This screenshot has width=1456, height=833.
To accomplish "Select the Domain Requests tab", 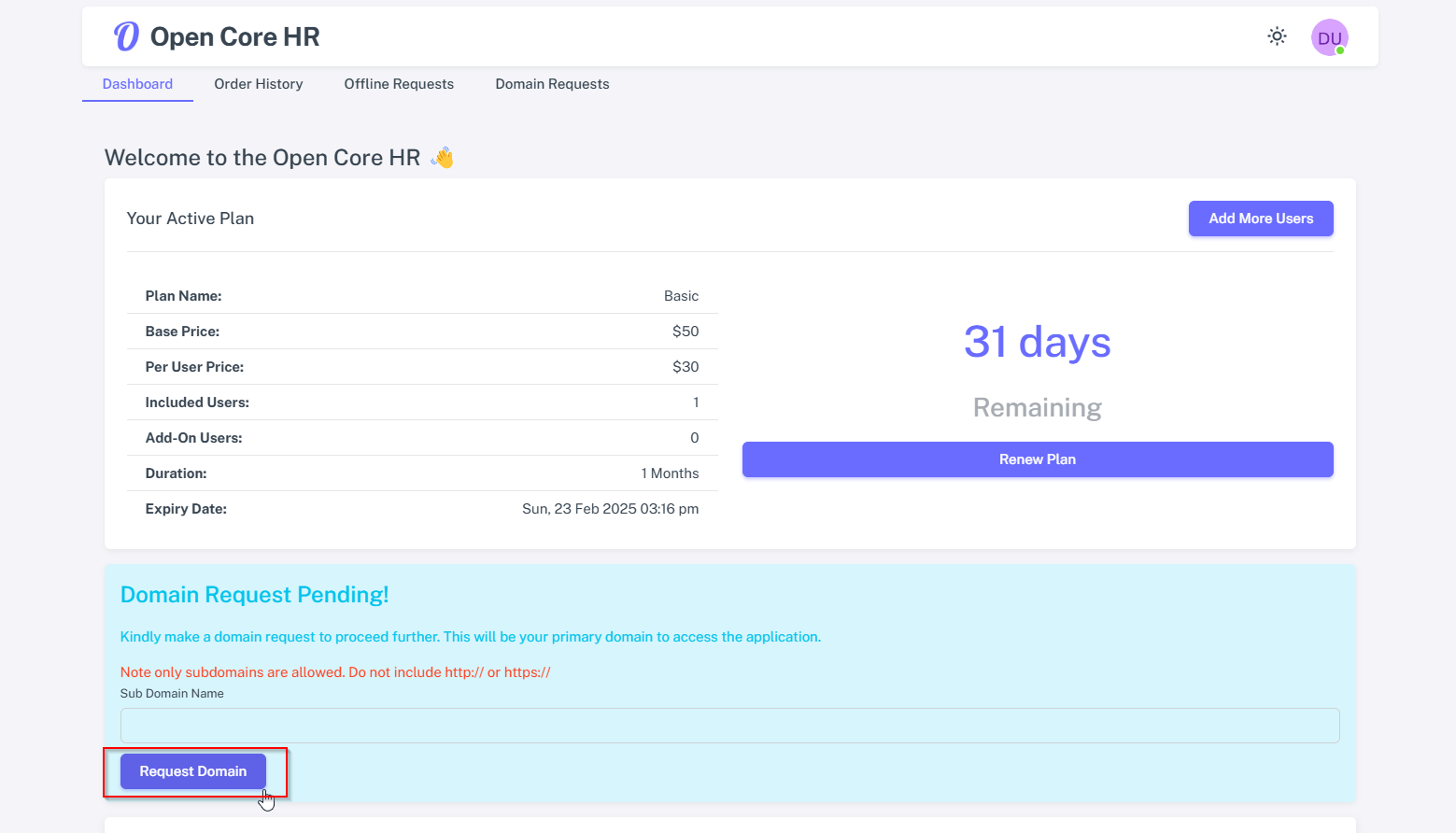I will click(x=552, y=84).
